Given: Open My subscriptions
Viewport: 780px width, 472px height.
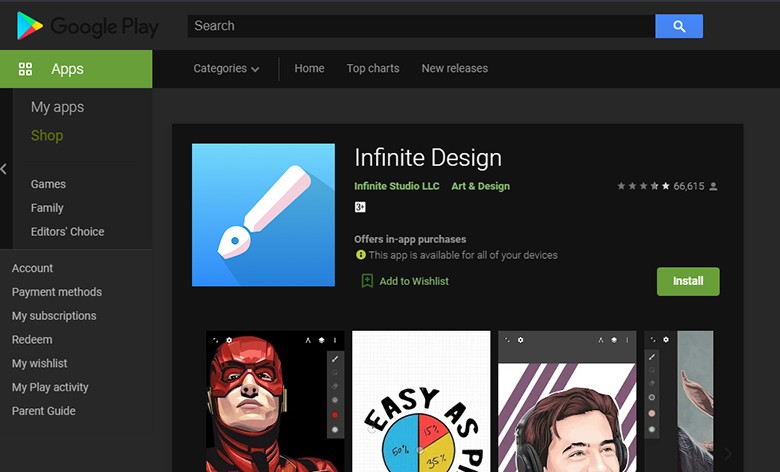Looking at the screenshot, I should [x=54, y=316].
